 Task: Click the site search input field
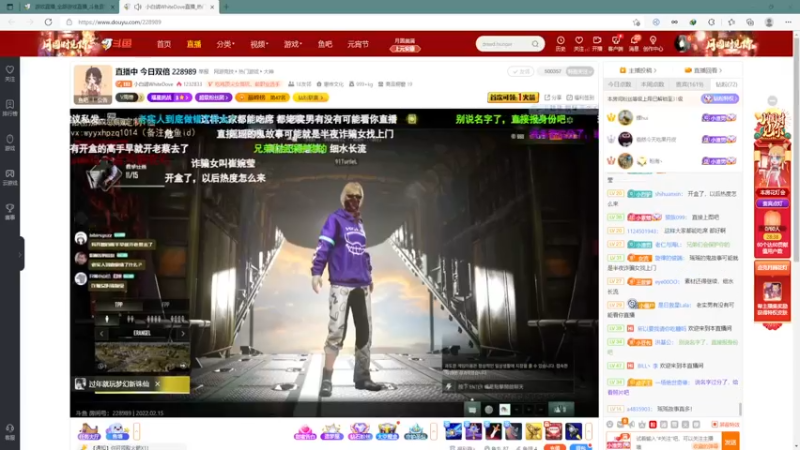click(504, 44)
